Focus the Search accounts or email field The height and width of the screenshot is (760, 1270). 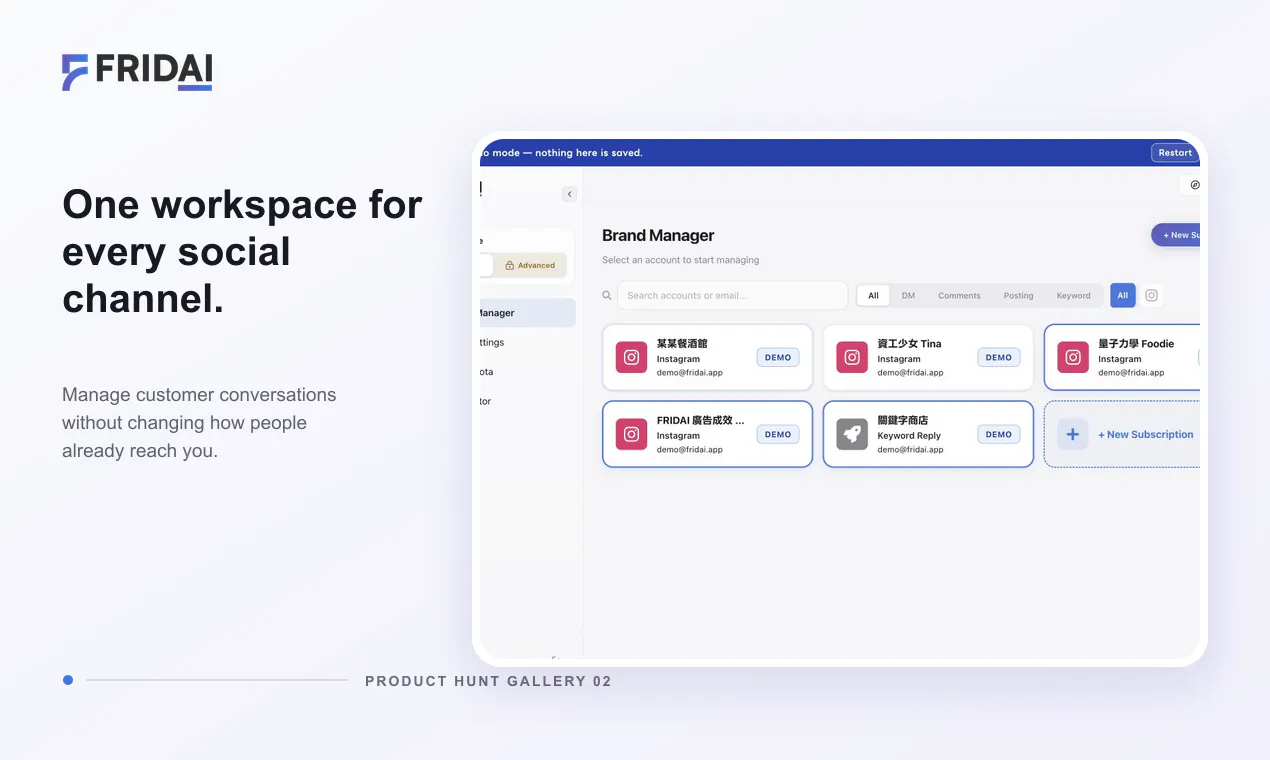point(733,295)
